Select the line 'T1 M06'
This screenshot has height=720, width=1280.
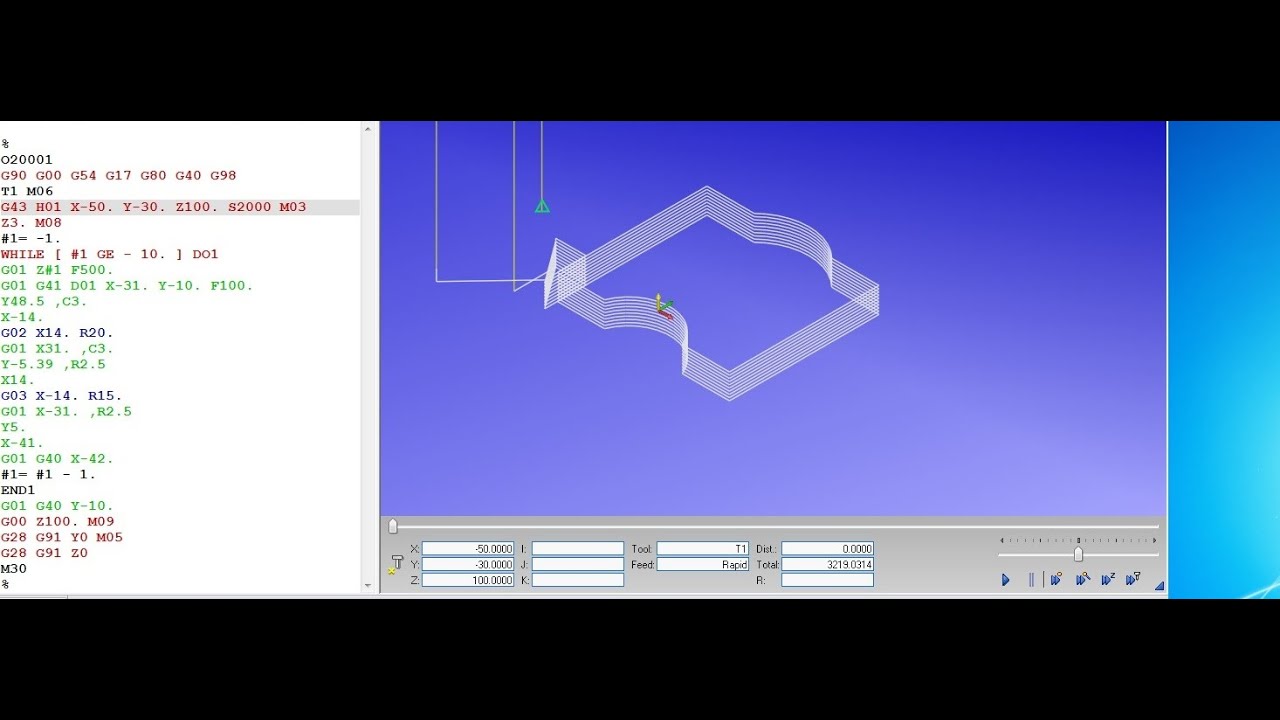tap(27, 191)
